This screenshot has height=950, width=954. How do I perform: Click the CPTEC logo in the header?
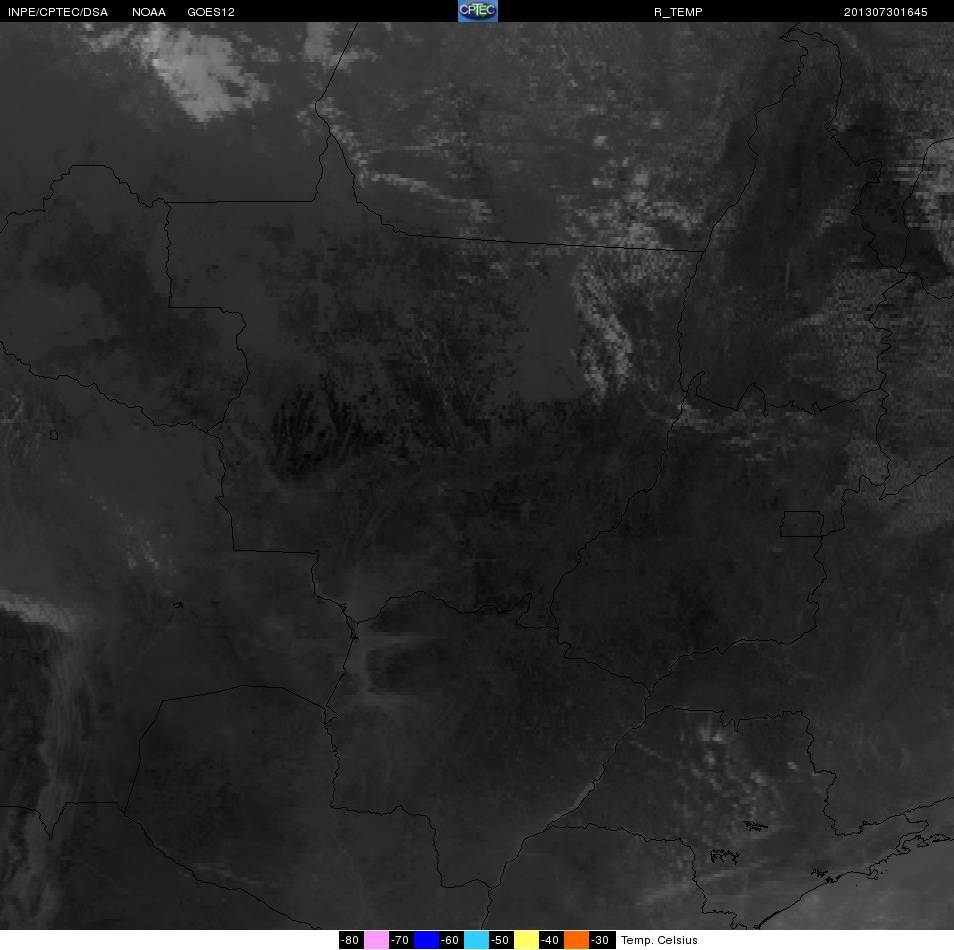point(478,11)
